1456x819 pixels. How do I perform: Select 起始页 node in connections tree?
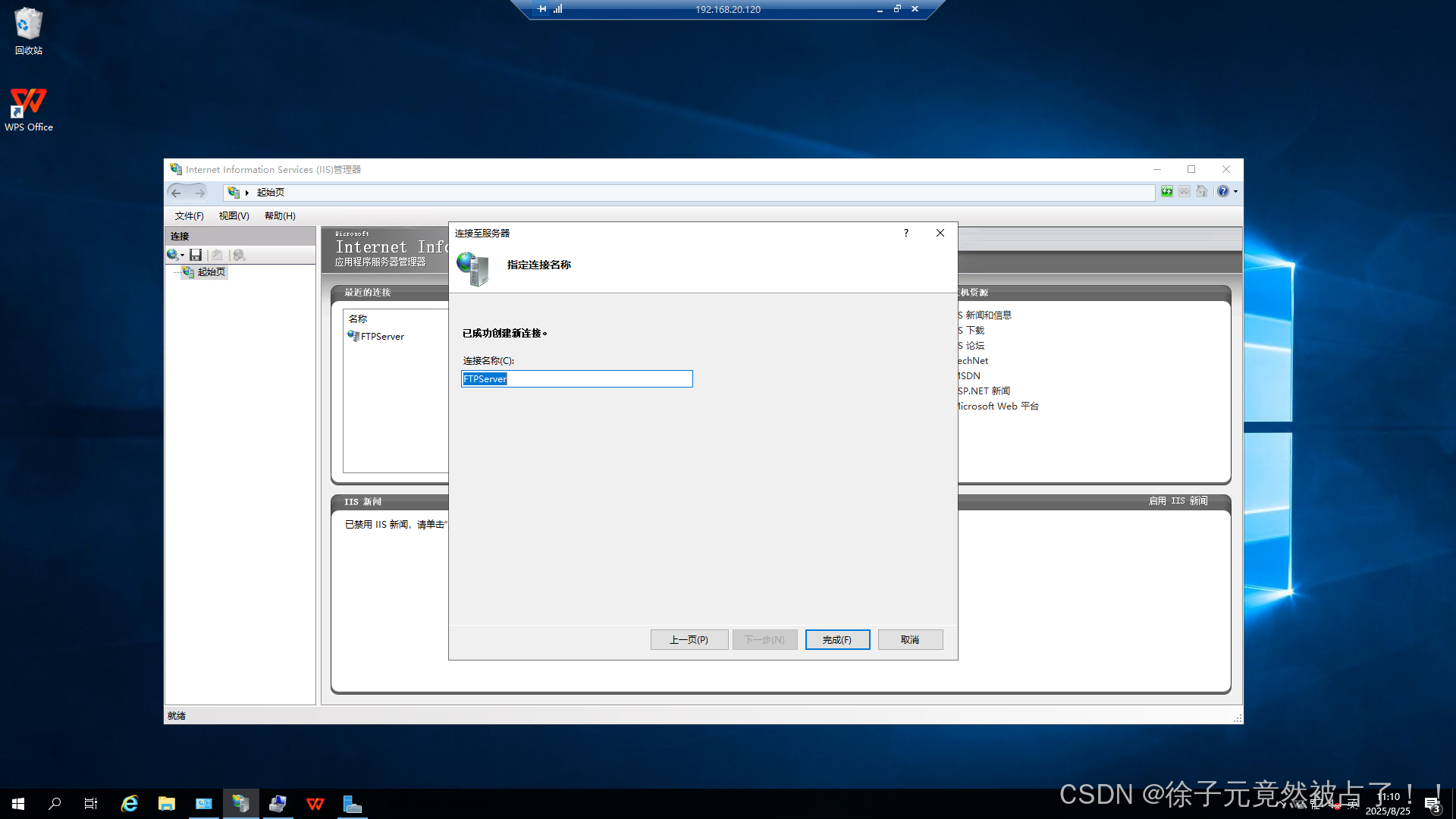[x=204, y=272]
